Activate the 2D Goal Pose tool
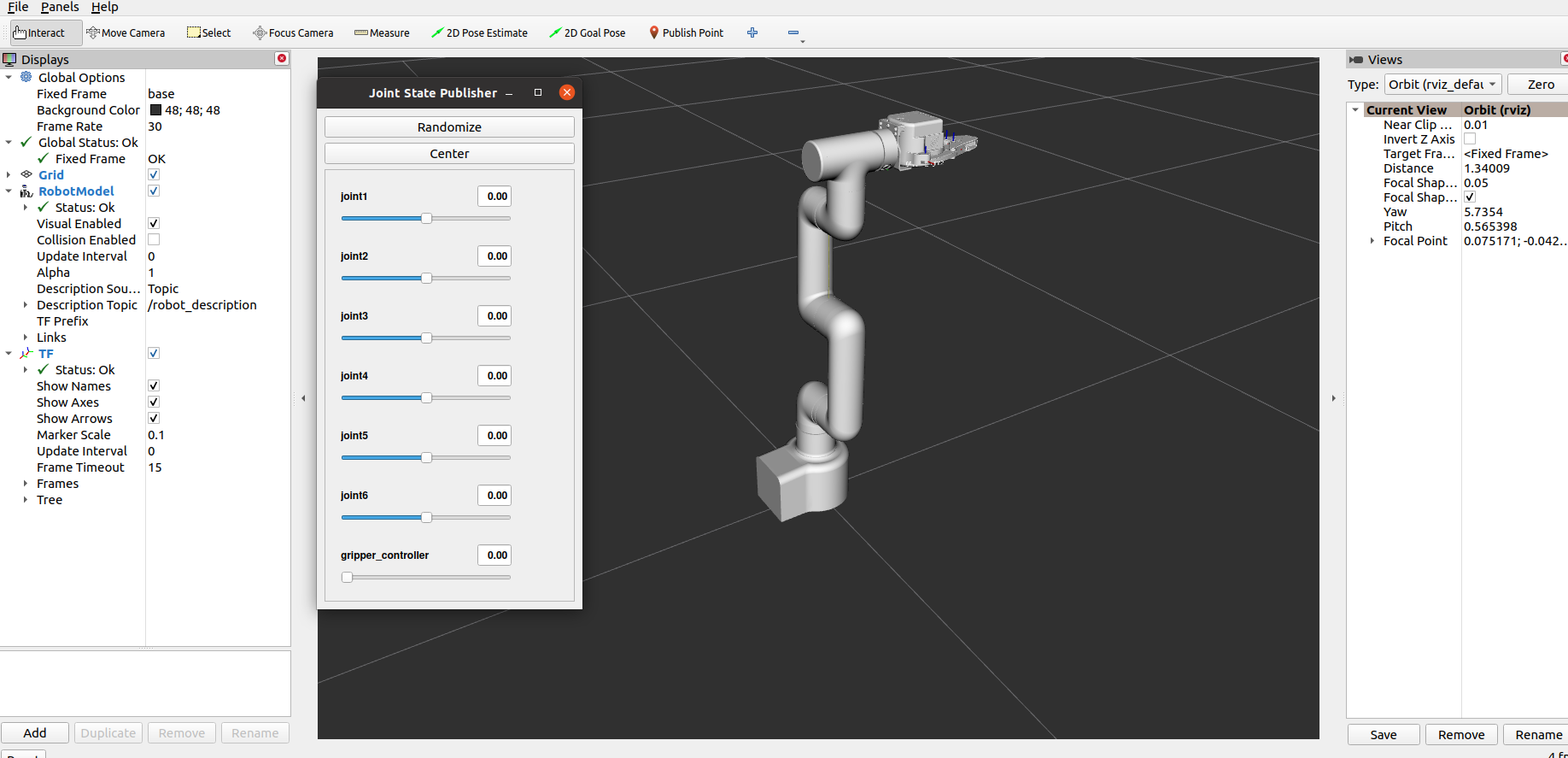 point(587,33)
